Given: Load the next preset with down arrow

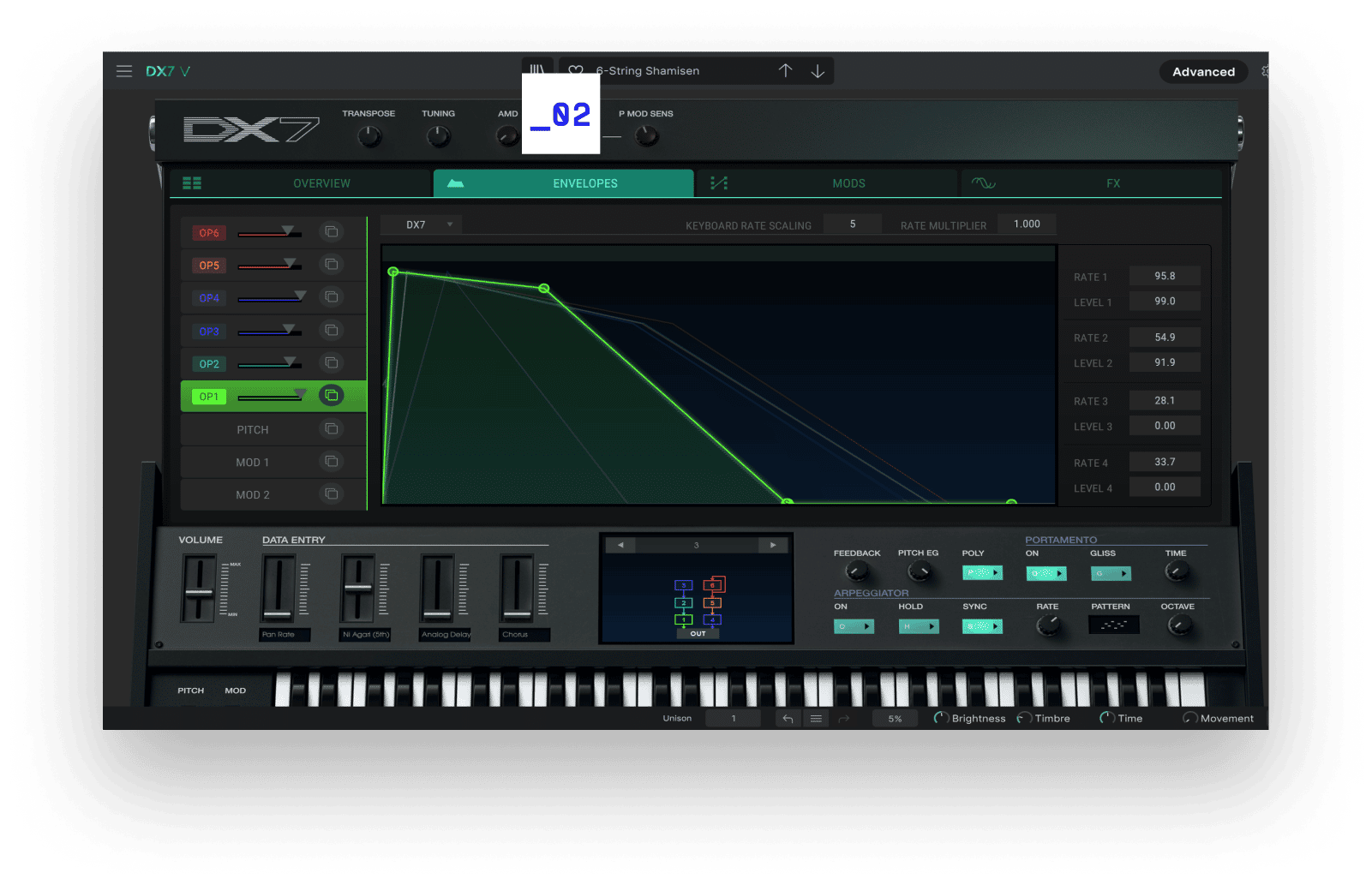Looking at the screenshot, I should tap(818, 71).
